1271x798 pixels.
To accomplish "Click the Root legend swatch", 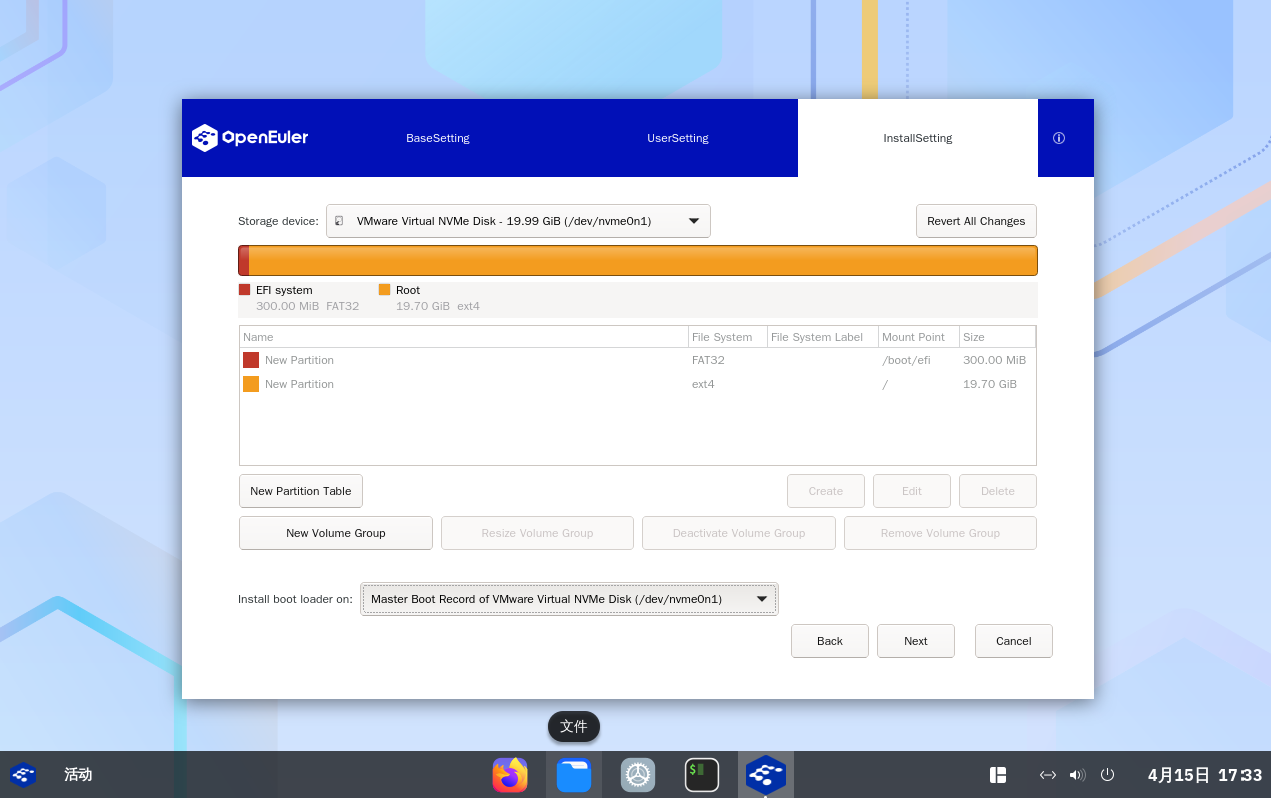I will pyautogui.click(x=385, y=290).
